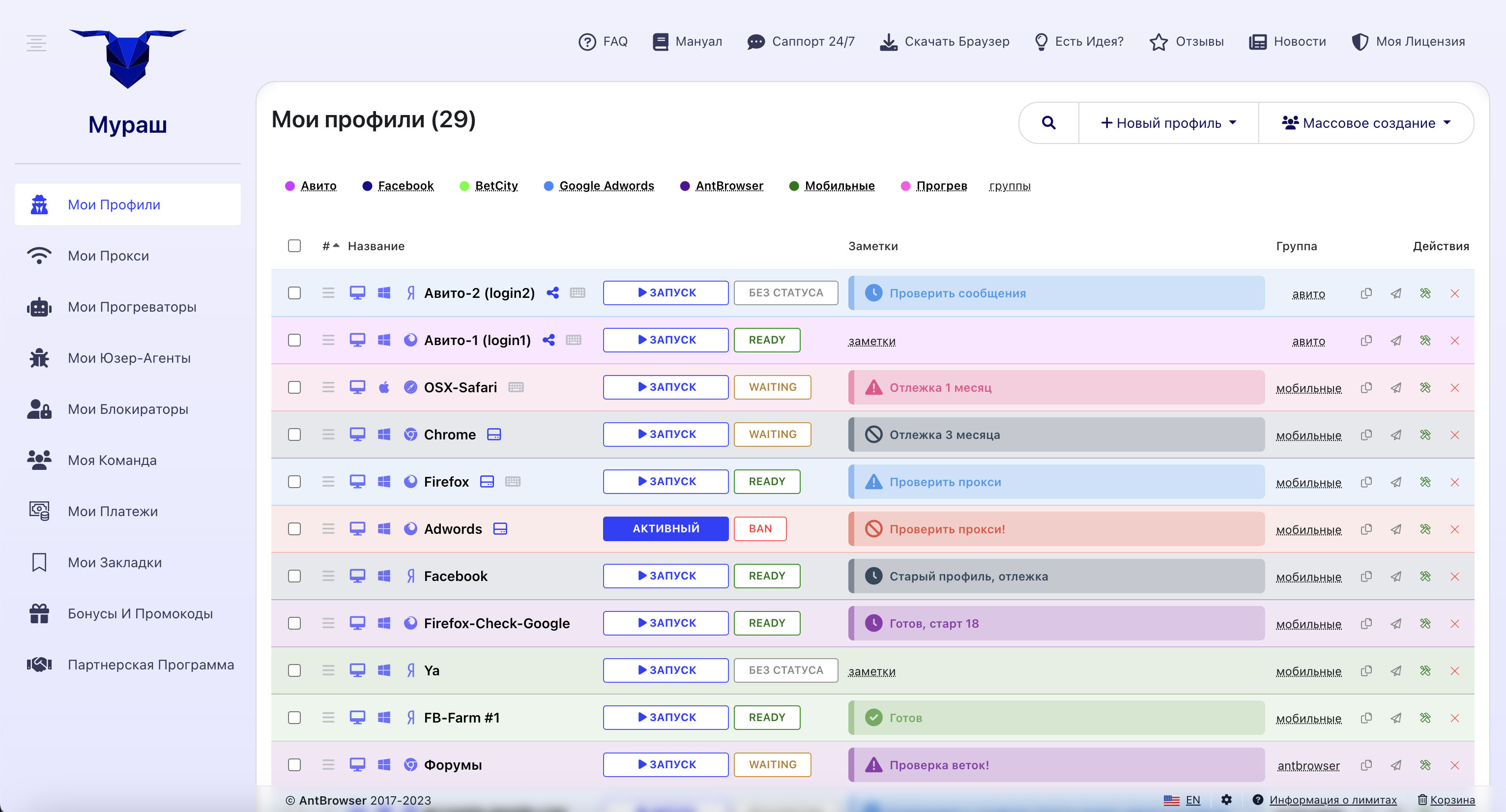
Task: Open Информация о лимитах link
Action: pos(1332,800)
